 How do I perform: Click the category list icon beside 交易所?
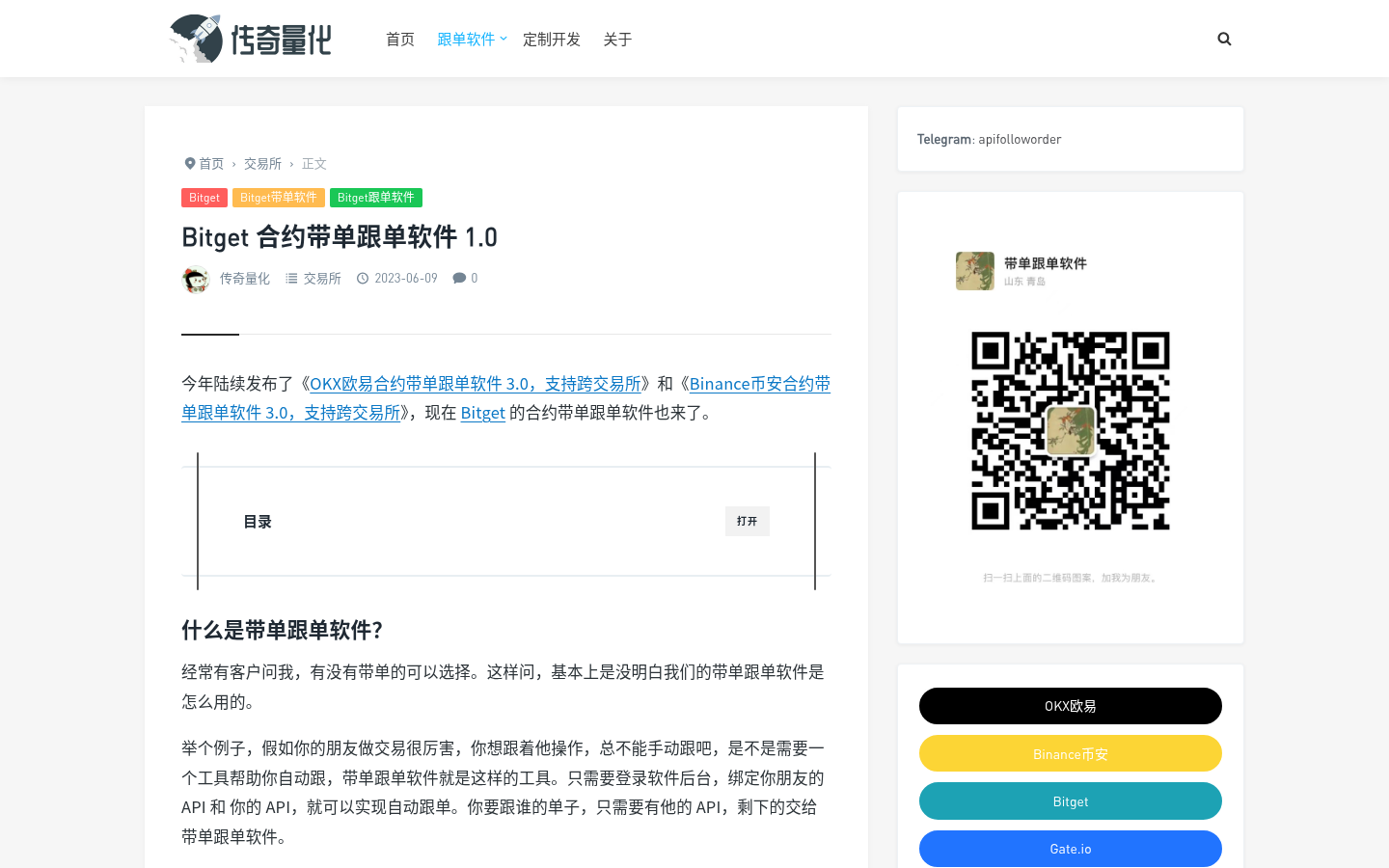click(x=291, y=278)
